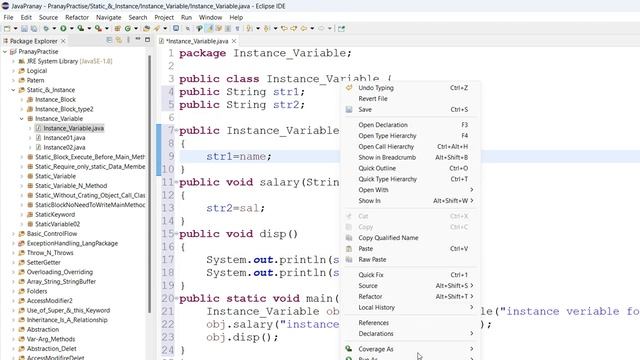Screen dimensions: 640x360
Task: Close the Package Explorer view
Action: pyautogui.click(x=63, y=41)
